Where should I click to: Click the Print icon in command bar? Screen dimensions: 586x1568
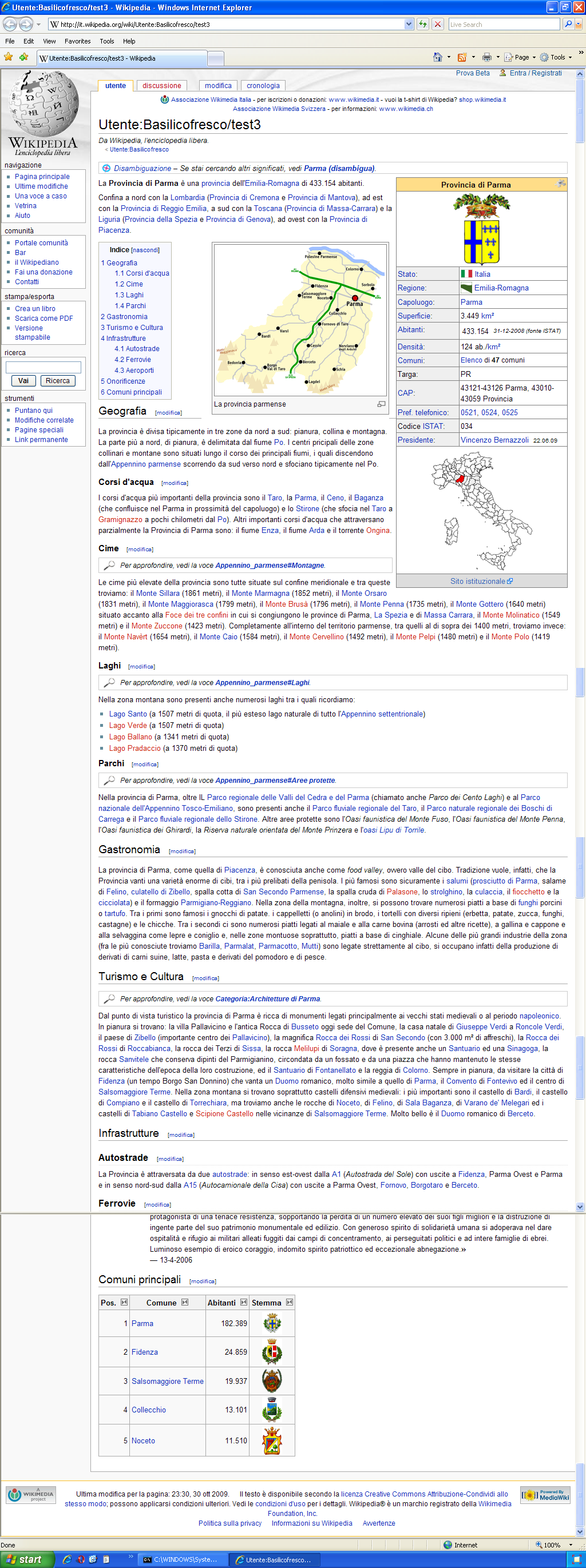click(x=486, y=57)
